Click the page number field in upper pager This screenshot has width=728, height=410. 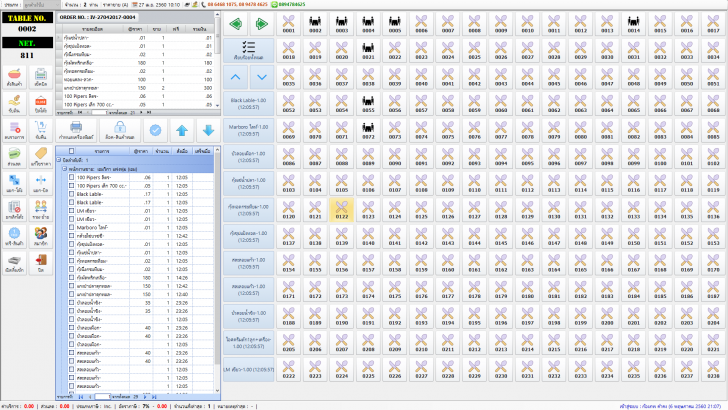[x=99, y=112]
